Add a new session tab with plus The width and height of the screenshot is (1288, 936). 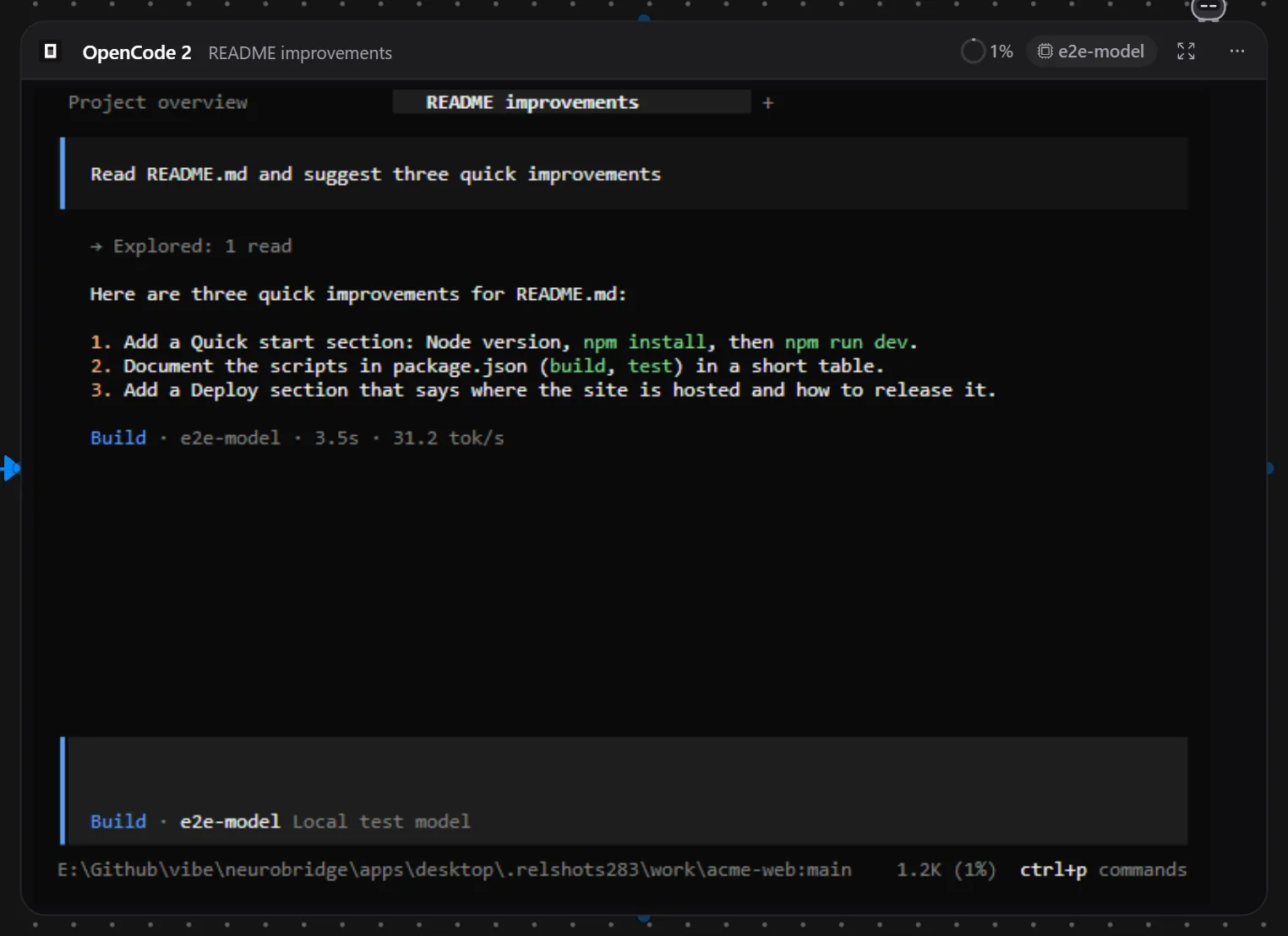click(767, 103)
